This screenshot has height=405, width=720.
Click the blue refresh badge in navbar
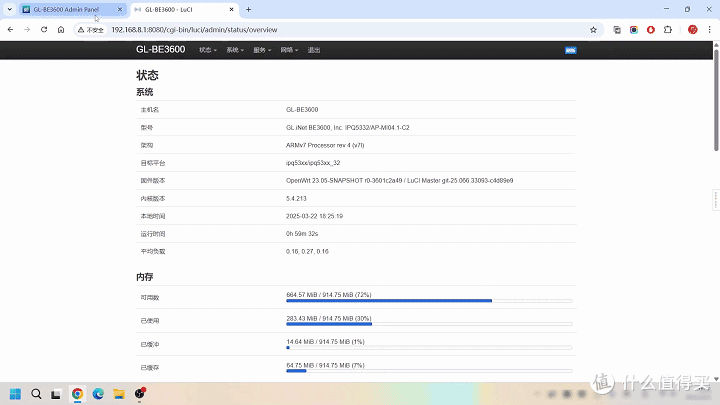[571, 51]
